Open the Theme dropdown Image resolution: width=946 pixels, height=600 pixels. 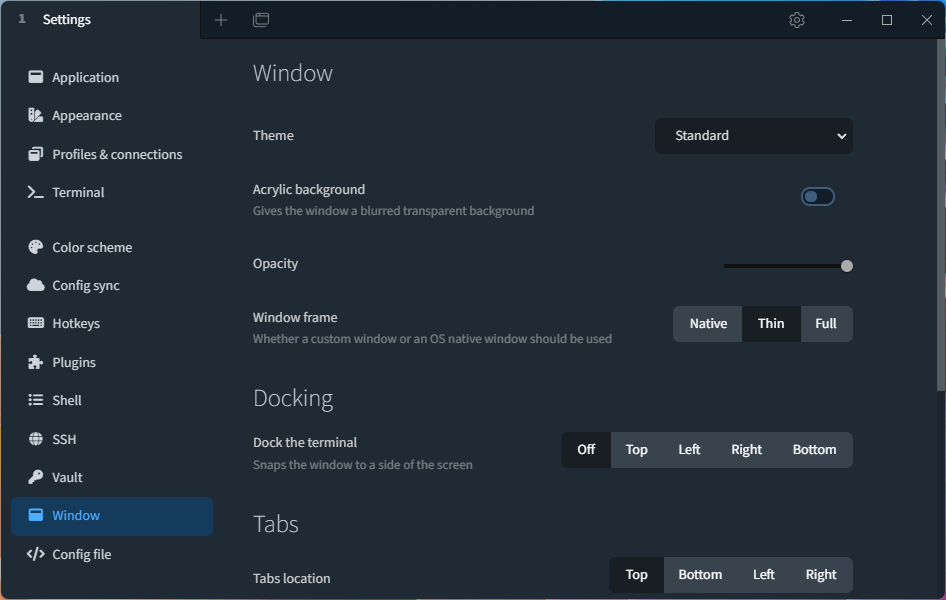point(753,136)
